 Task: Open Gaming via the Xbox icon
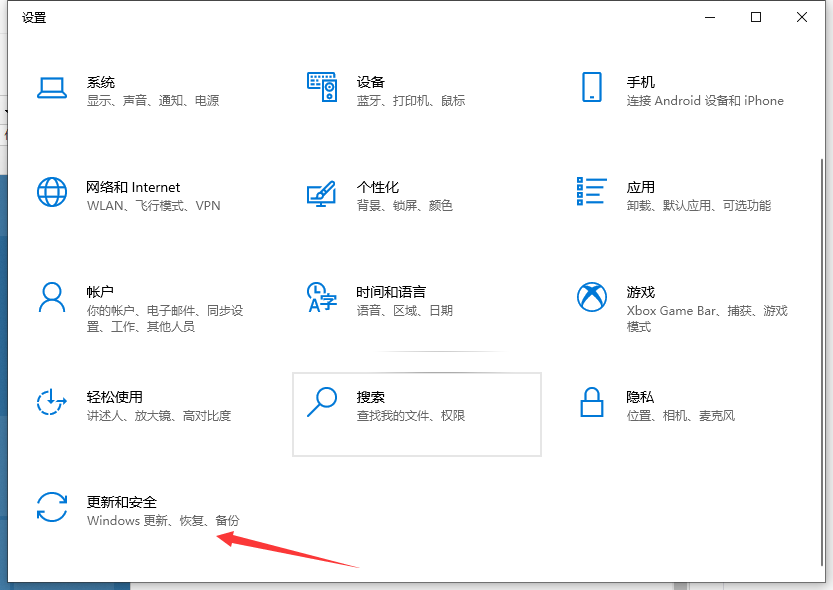click(591, 297)
